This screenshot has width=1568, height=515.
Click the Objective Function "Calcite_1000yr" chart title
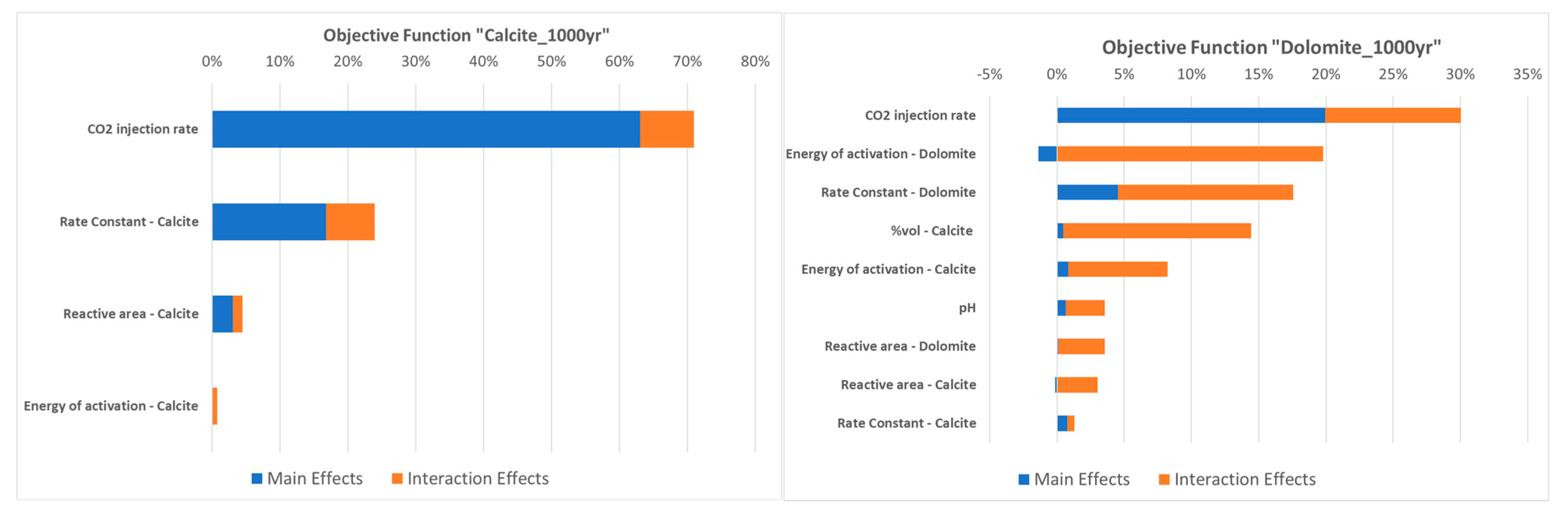(466, 35)
